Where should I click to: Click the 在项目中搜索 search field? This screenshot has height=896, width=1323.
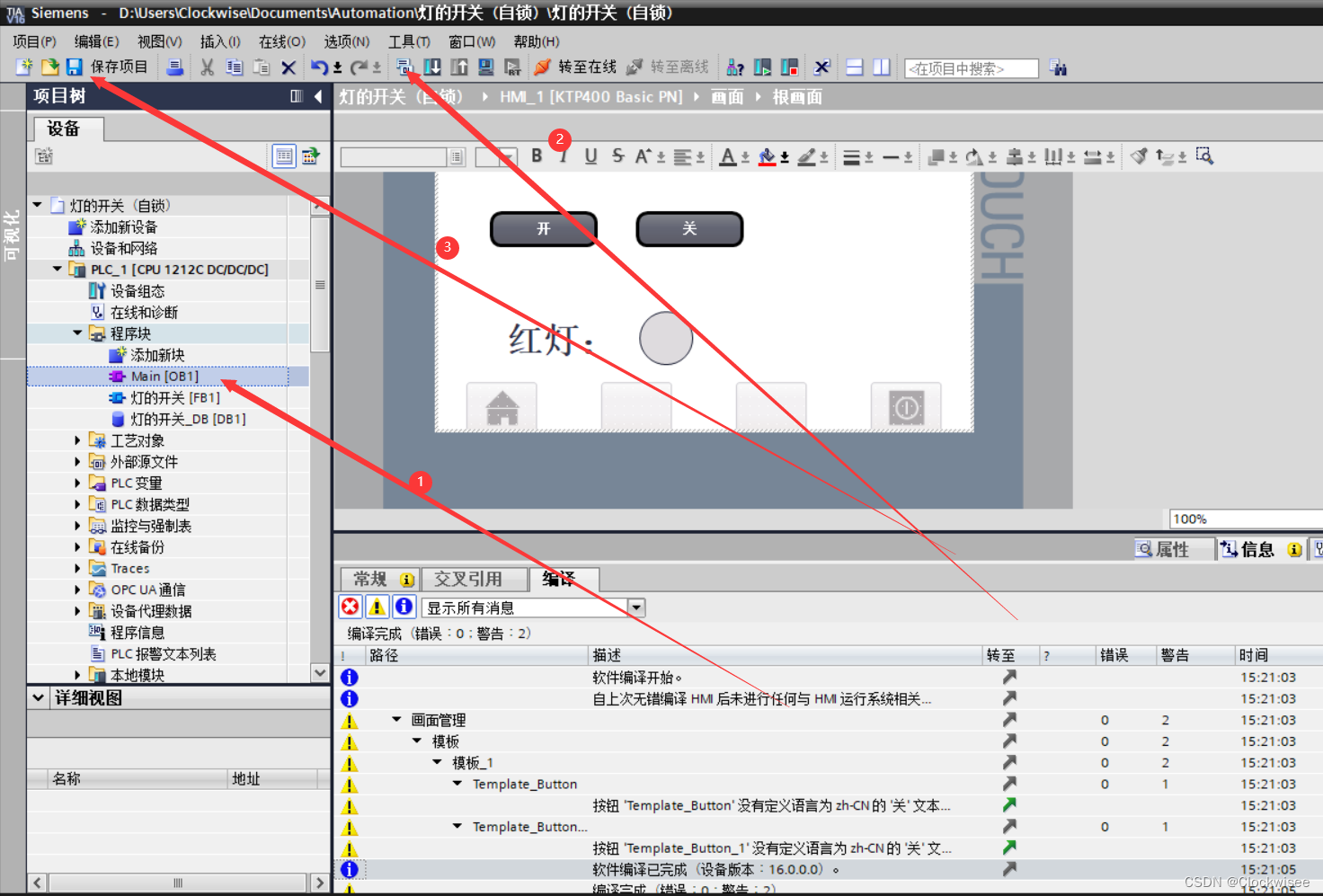point(972,68)
